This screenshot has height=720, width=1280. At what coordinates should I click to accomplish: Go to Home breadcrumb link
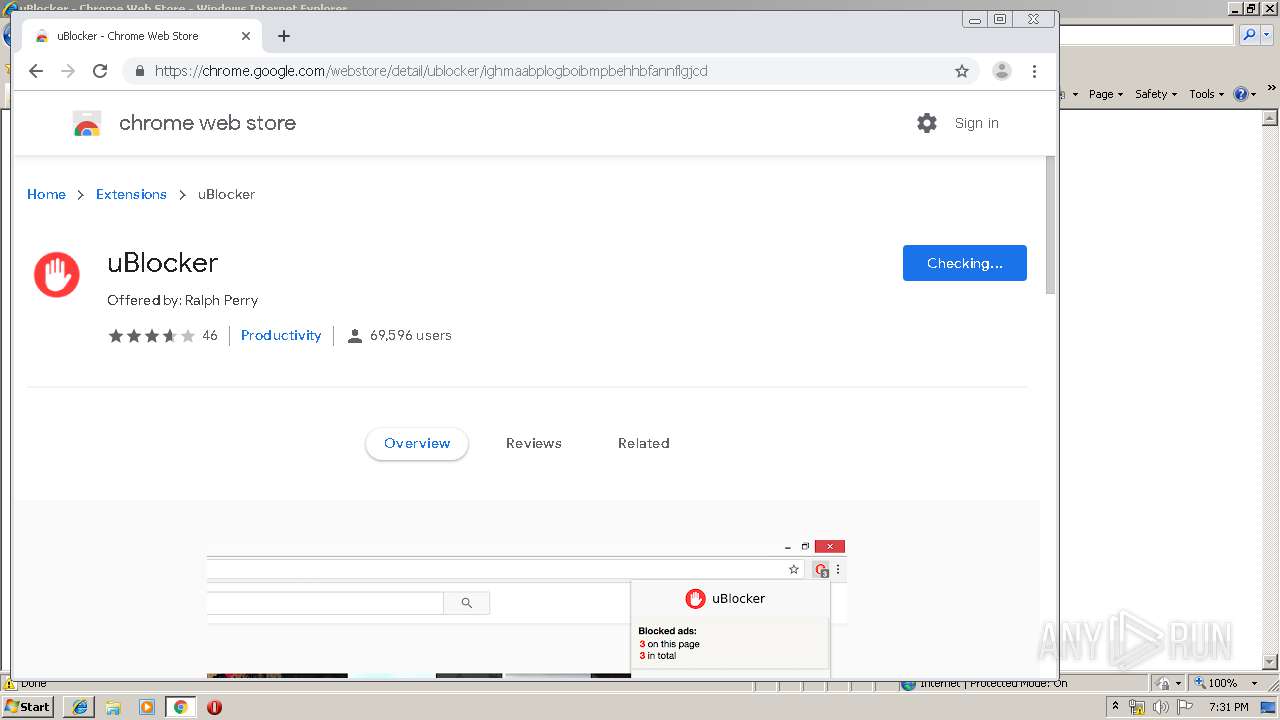click(46, 194)
